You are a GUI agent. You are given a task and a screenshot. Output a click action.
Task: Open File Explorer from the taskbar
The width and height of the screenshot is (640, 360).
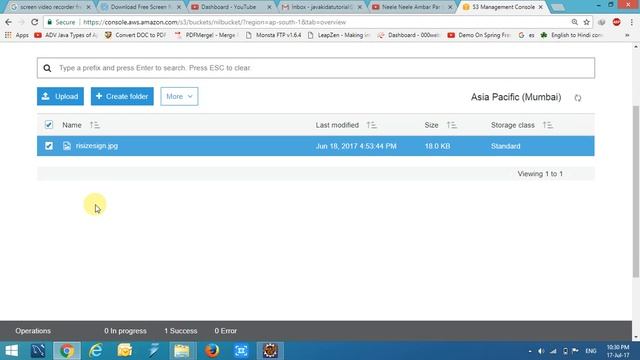tap(182, 351)
